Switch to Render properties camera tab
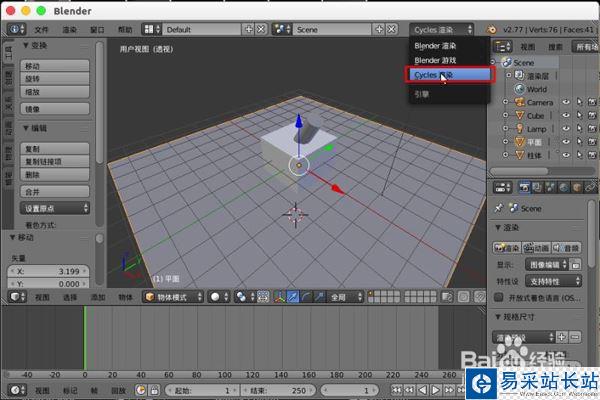Image resolution: width=600 pixels, height=400 pixels. click(x=524, y=188)
